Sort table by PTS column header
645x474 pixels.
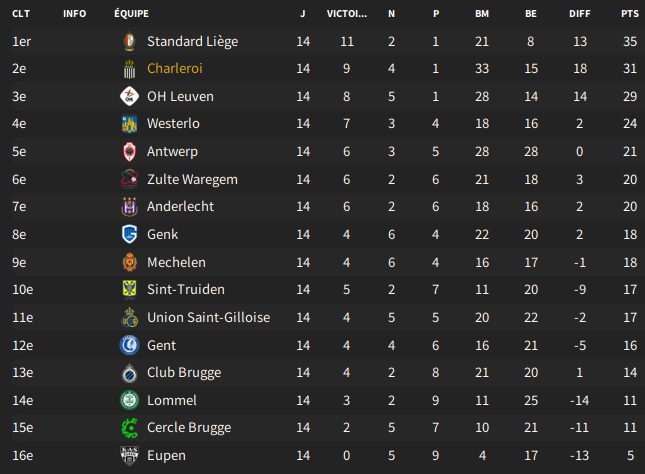(630, 14)
